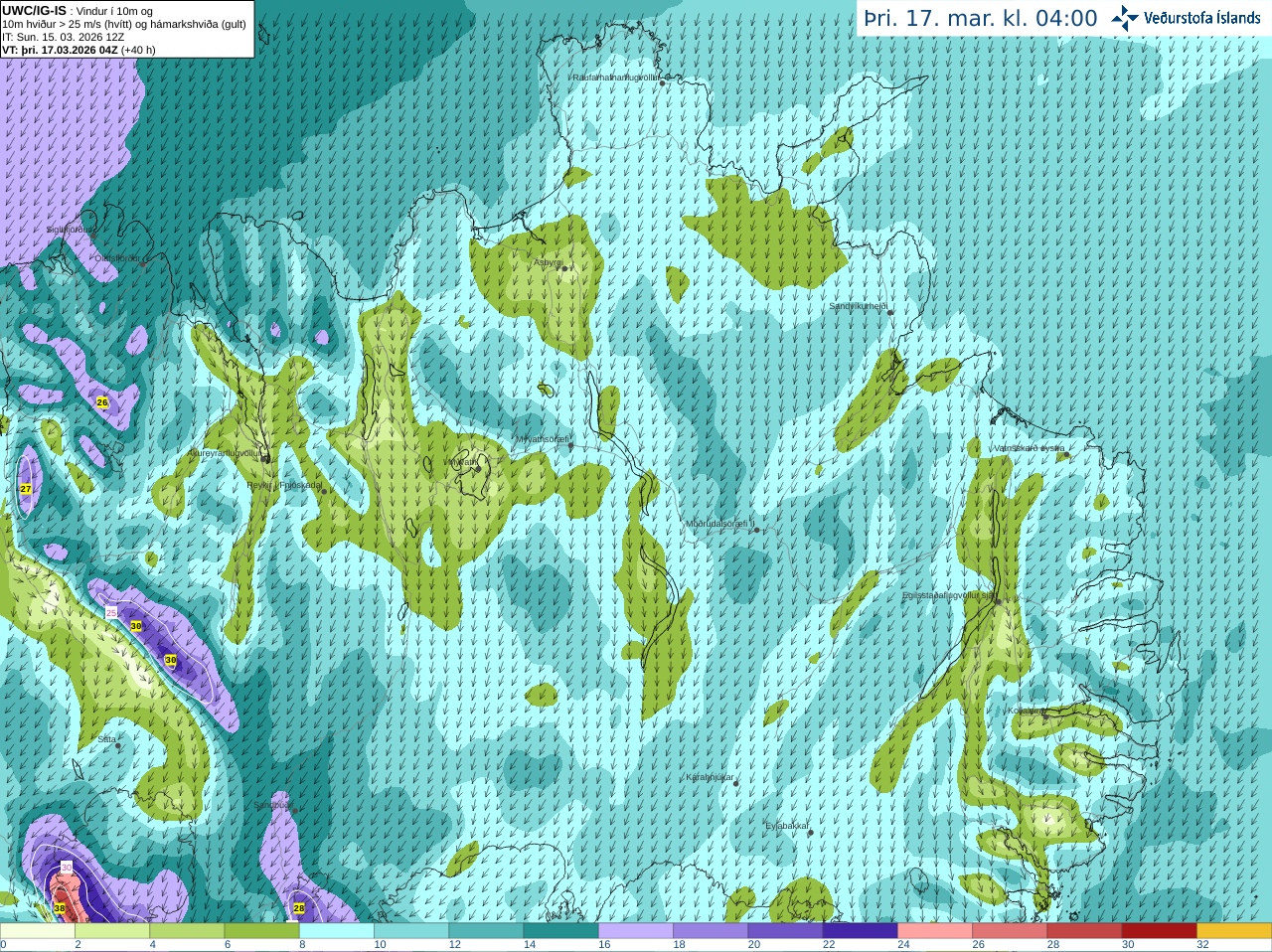The image size is (1272, 952).
Task: Click the 'Akureyrarflugvöllur' place label
Action: pos(224,453)
